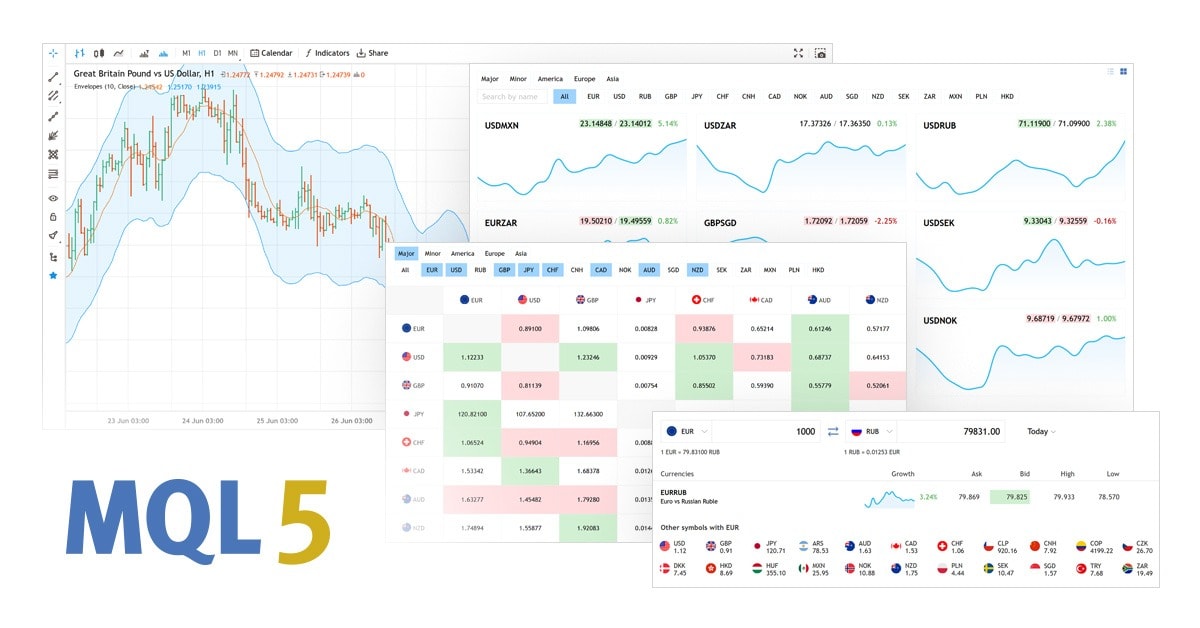The width and height of the screenshot is (1200, 628).
Task: Expand the Today date selector
Action: pyautogui.click(x=1042, y=431)
